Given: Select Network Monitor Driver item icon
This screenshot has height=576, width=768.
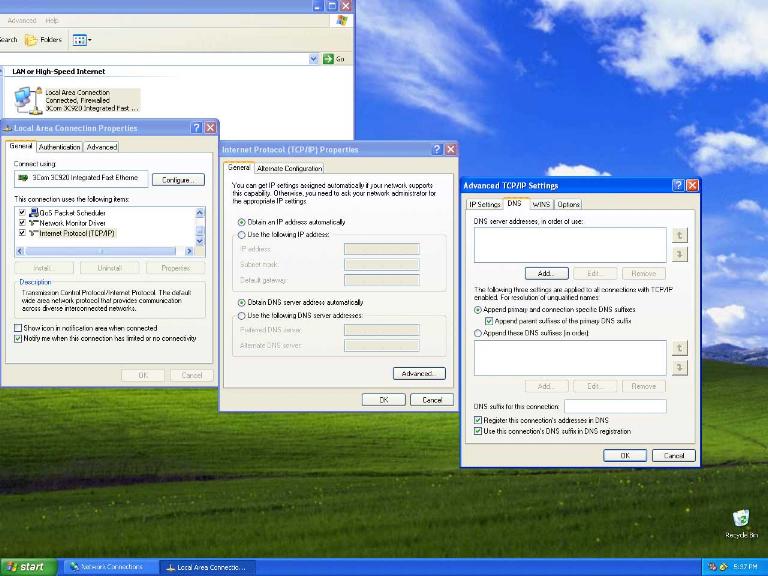Looking at the screenshot, I should [x=33, y=223].
